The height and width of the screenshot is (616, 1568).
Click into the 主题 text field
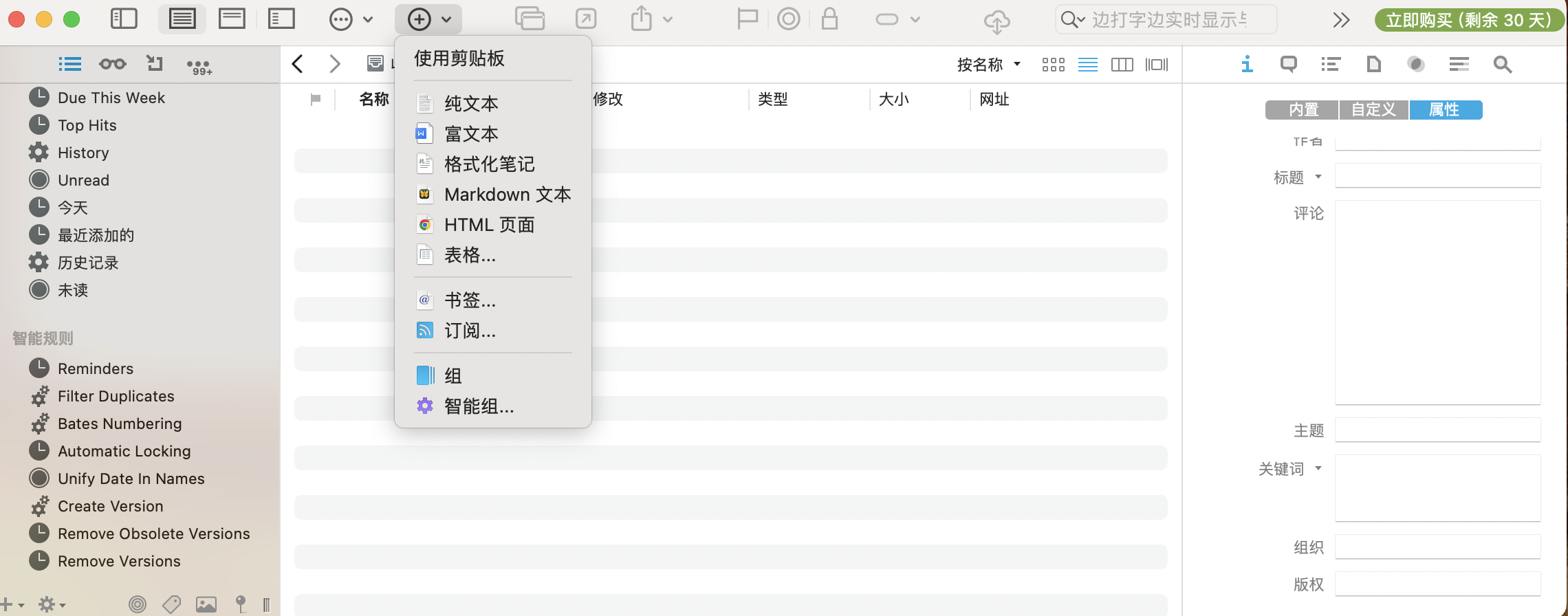(x=1437, y=430)
